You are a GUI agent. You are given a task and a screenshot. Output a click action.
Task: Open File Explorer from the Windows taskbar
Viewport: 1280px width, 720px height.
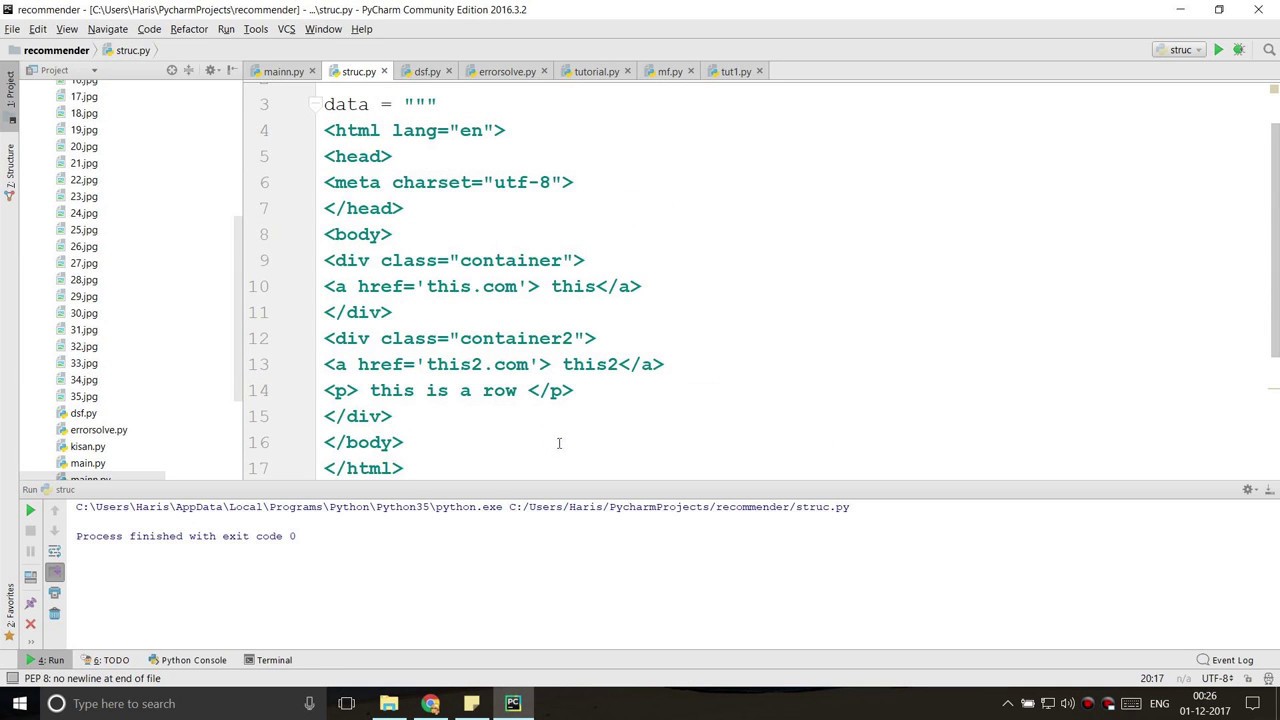(389, 704)
